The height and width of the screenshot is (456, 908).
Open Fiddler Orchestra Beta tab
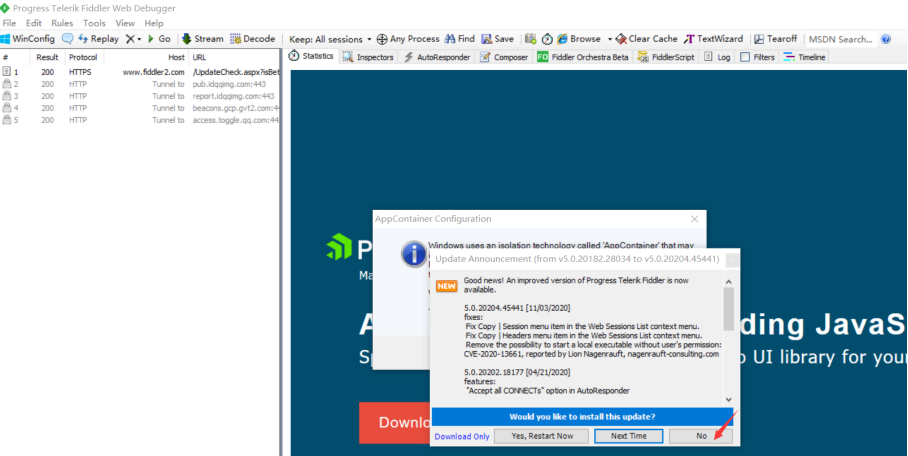tap(583, 57)
